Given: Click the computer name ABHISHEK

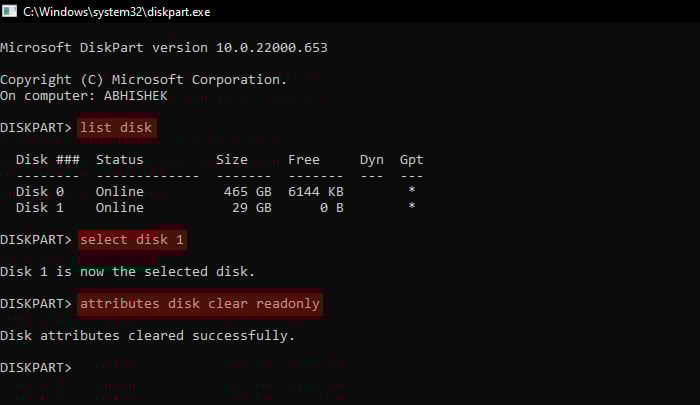Looking at the screenshot, I should pos(136,96).
